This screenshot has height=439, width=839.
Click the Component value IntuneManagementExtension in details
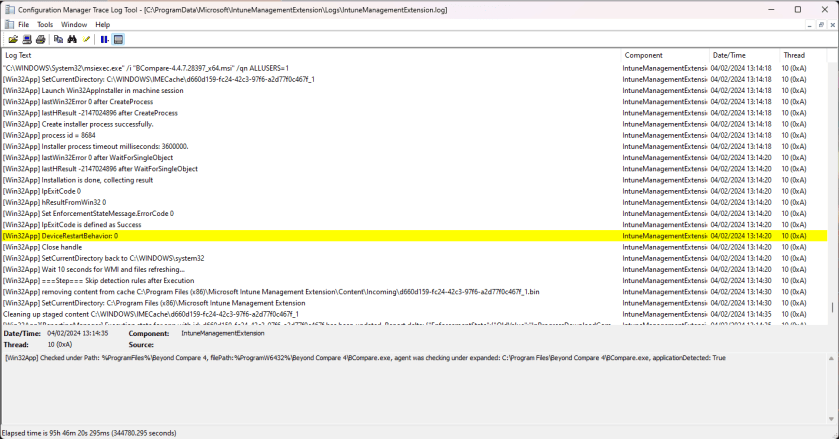223,334
